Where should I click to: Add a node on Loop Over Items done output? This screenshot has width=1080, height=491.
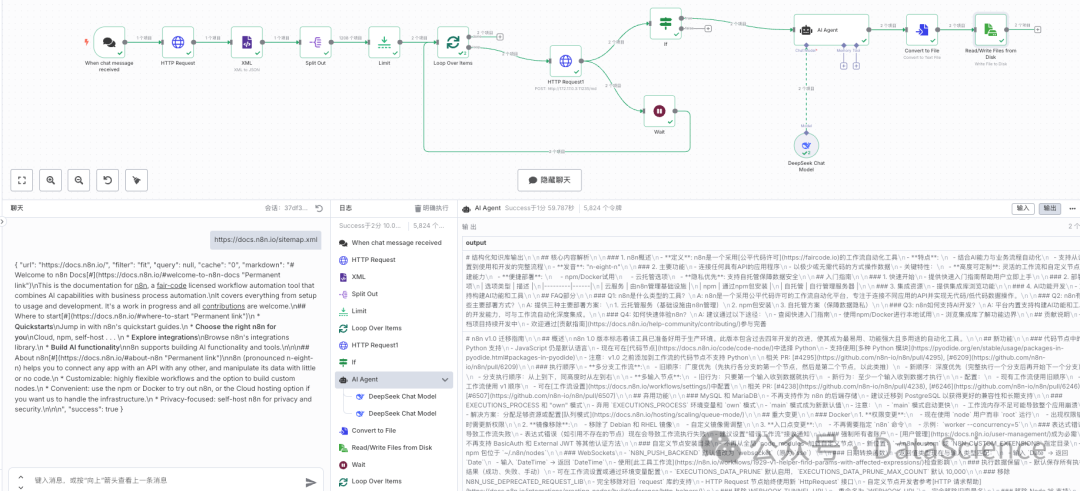[x=500, y=37]
